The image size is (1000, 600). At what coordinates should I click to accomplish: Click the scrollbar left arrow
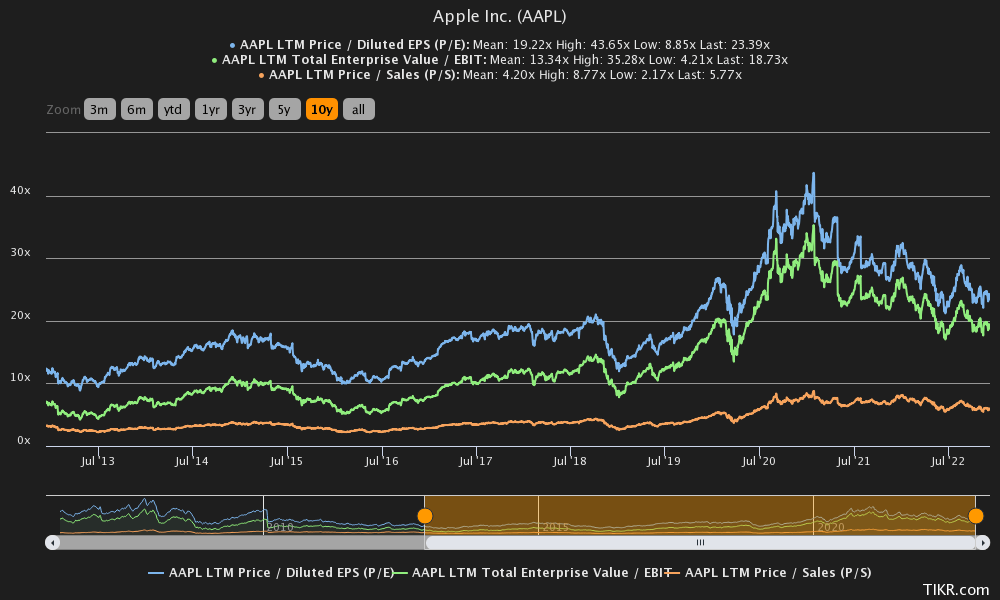coord(52,543)
